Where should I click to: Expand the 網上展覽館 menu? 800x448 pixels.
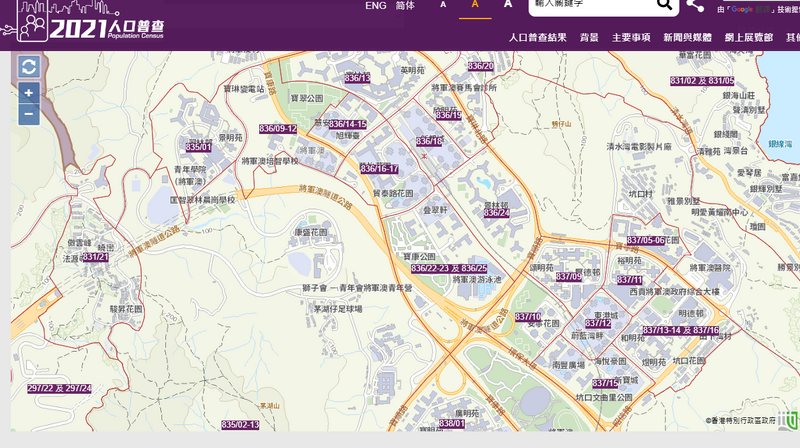(x=749, y=37)
